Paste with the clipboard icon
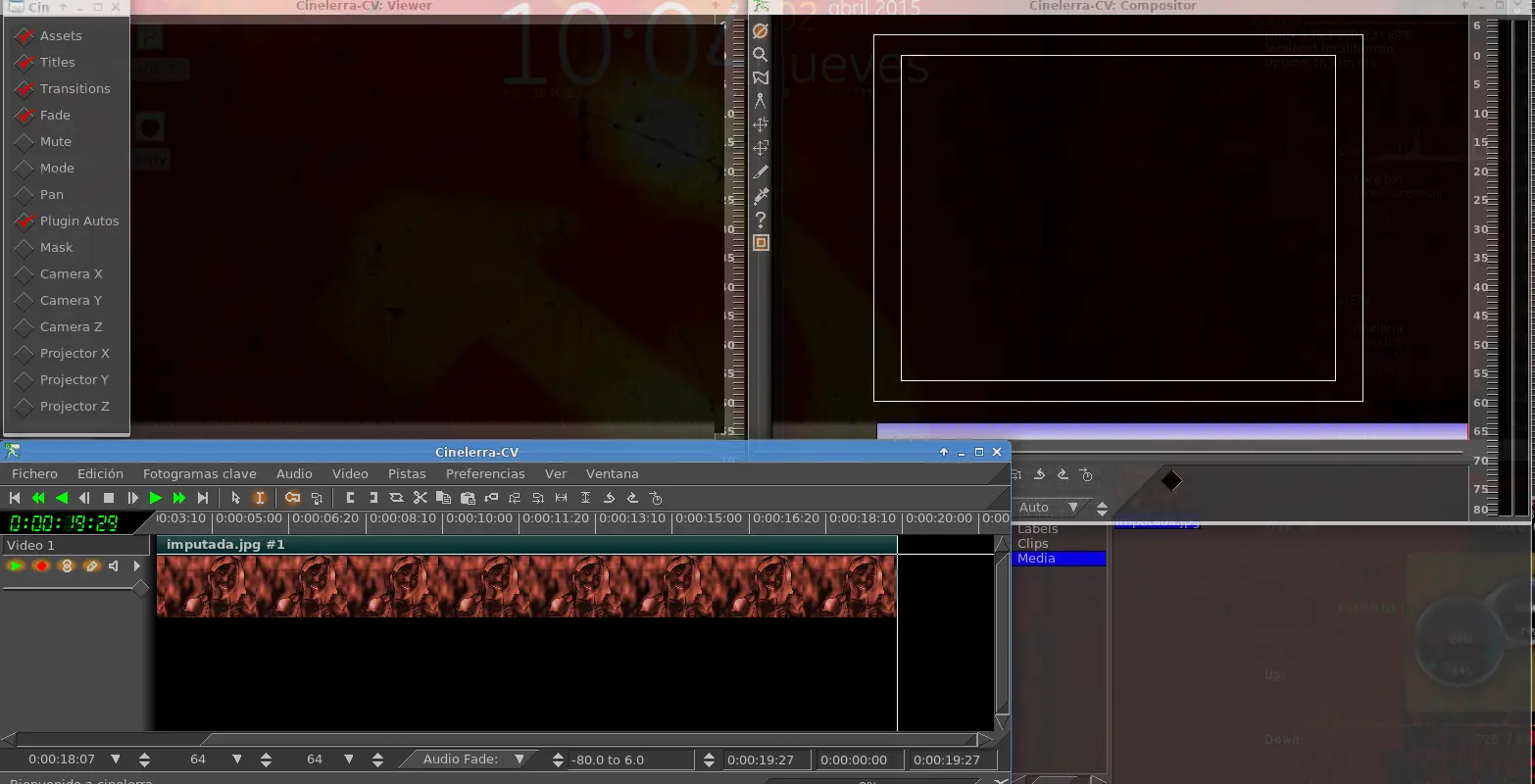The image size is (1535, 784). pyautogui.click(x=468, y=498)
